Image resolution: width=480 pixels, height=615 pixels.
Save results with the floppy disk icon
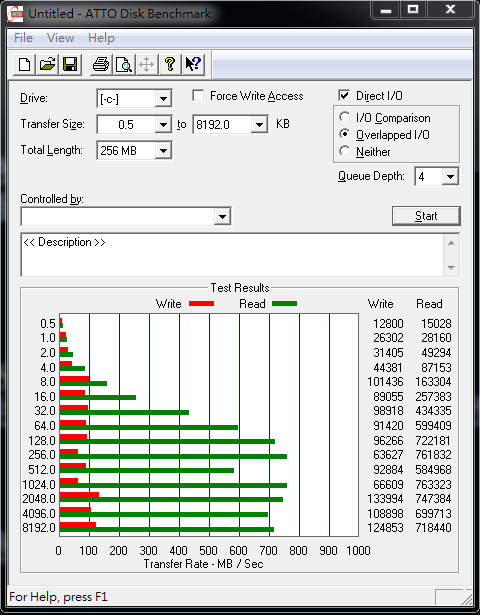[x=70, y=64]
